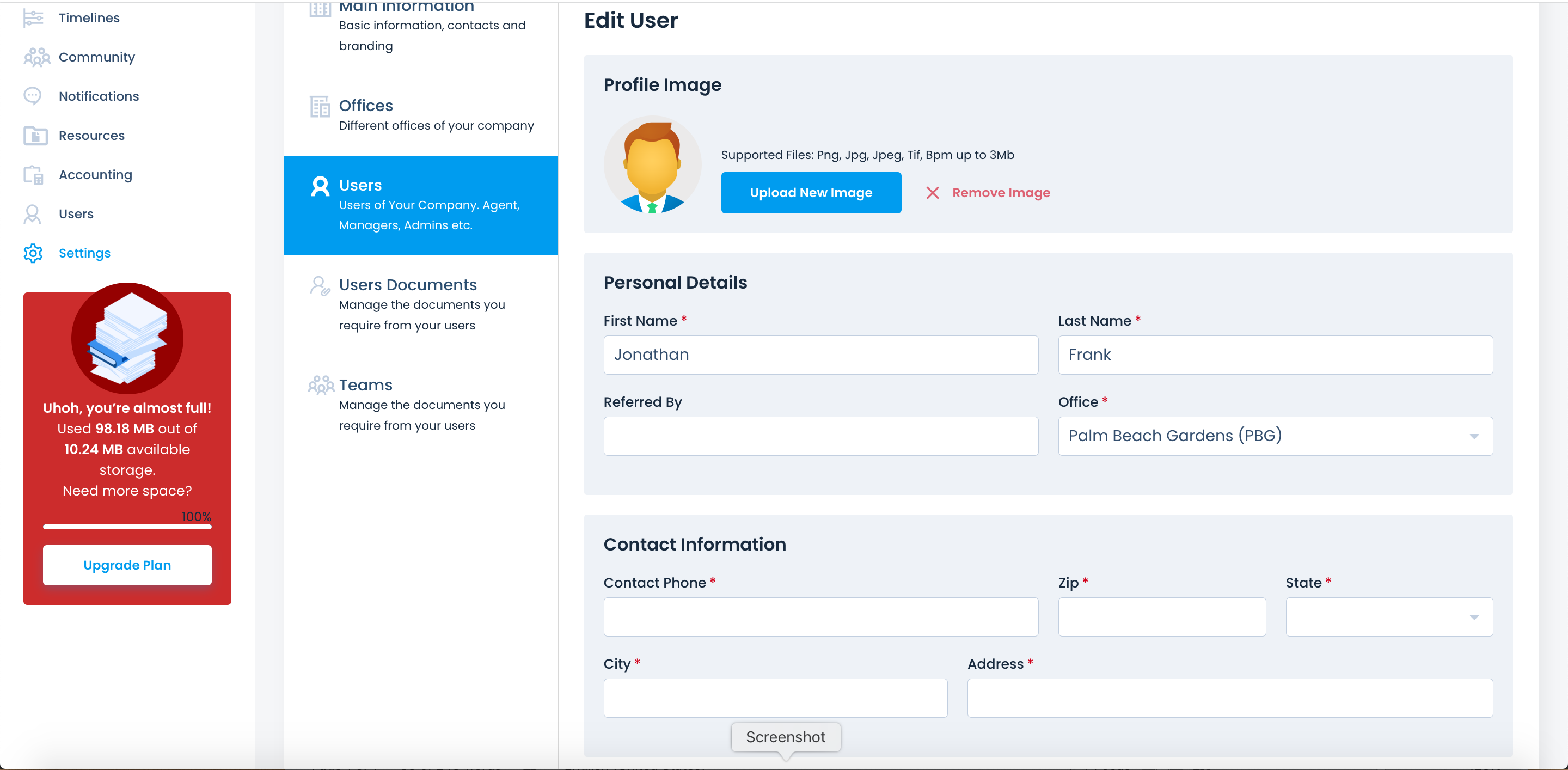Click the Upgrade Plan button

pyautogui.click(x=127, y=565)
